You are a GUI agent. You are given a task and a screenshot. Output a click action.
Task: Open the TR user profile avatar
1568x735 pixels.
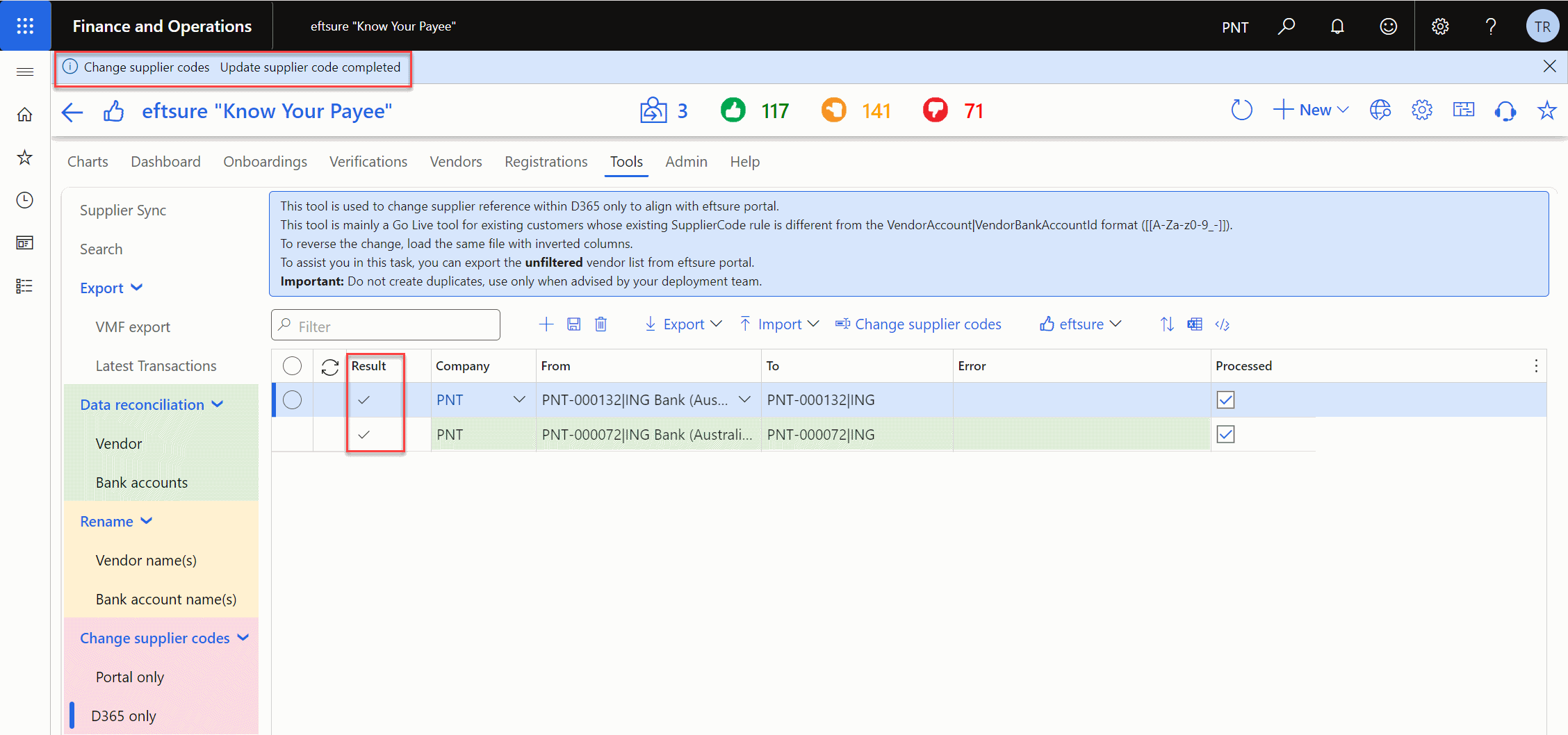pyautogui.click(x=1543, y=26)
